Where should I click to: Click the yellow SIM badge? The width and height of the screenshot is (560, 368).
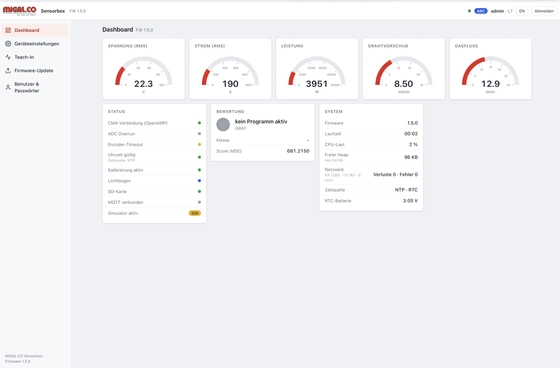click(195, 213)
